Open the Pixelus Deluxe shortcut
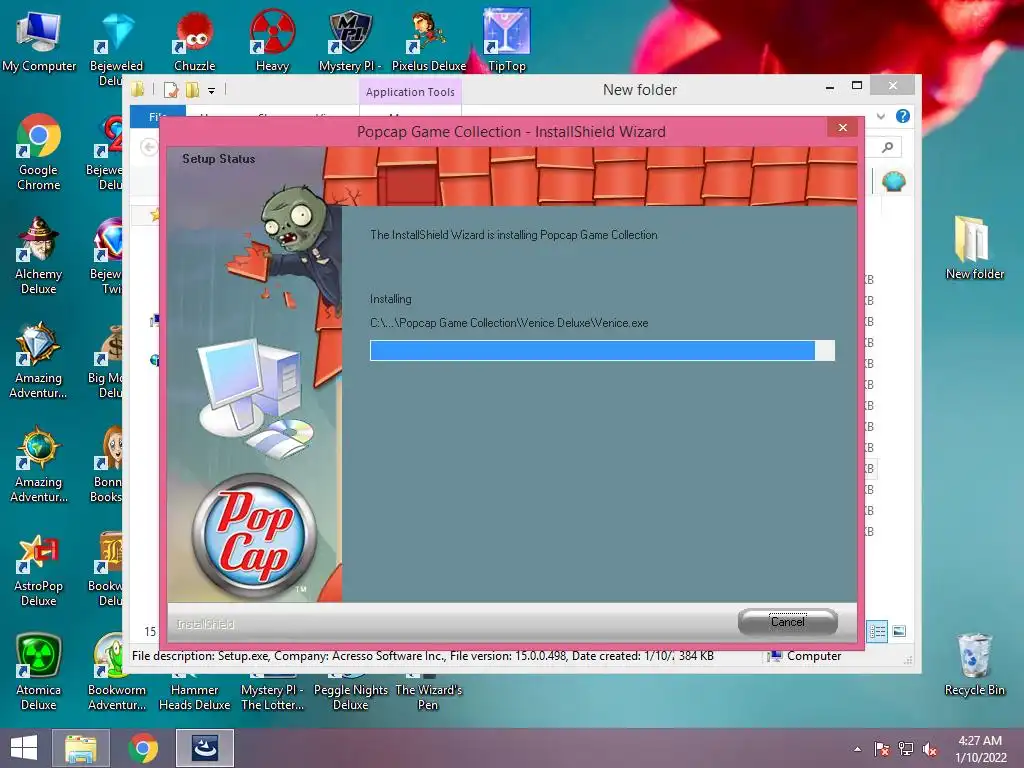This screenshot has height=768, width=1024. (428, 40)
